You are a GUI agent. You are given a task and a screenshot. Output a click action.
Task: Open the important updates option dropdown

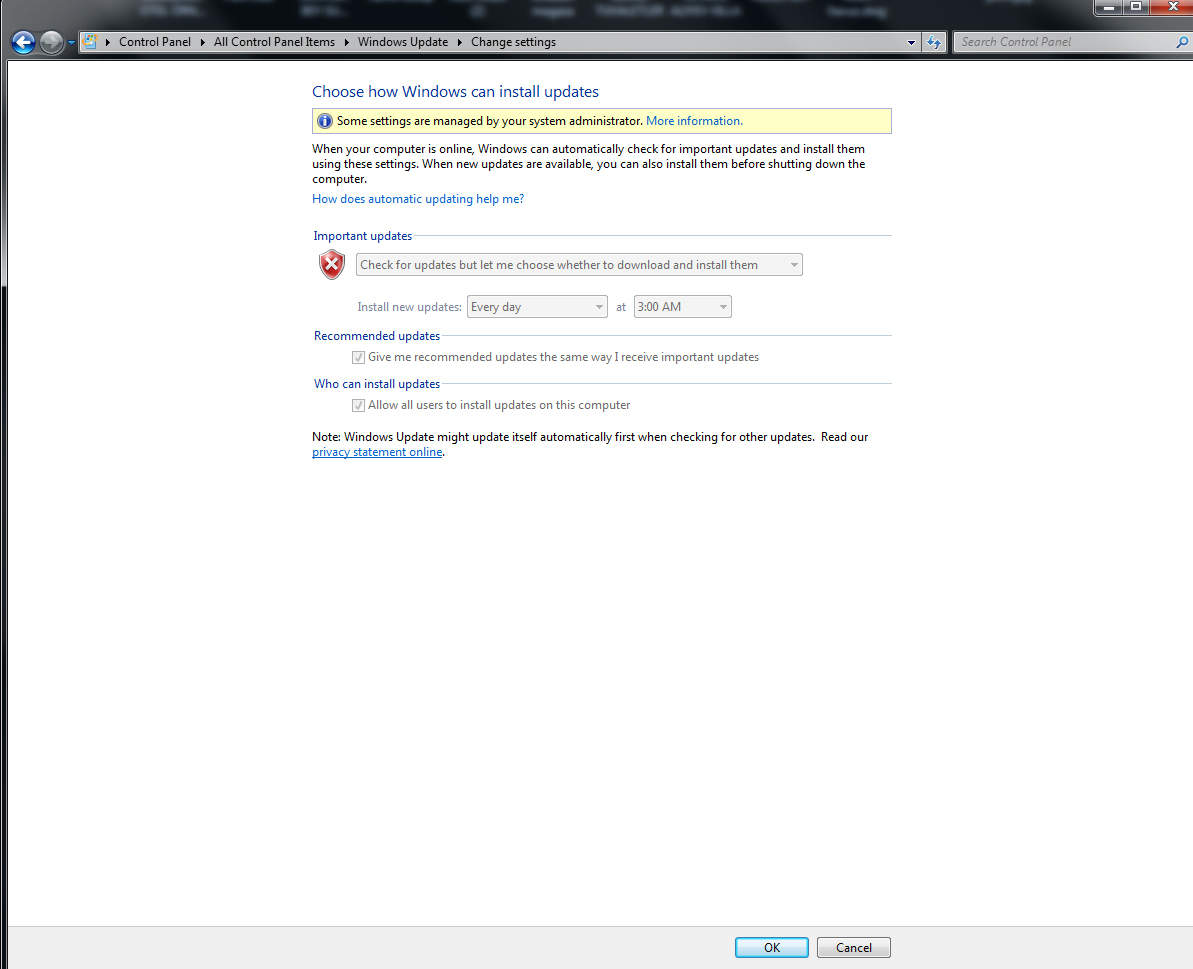579,265
